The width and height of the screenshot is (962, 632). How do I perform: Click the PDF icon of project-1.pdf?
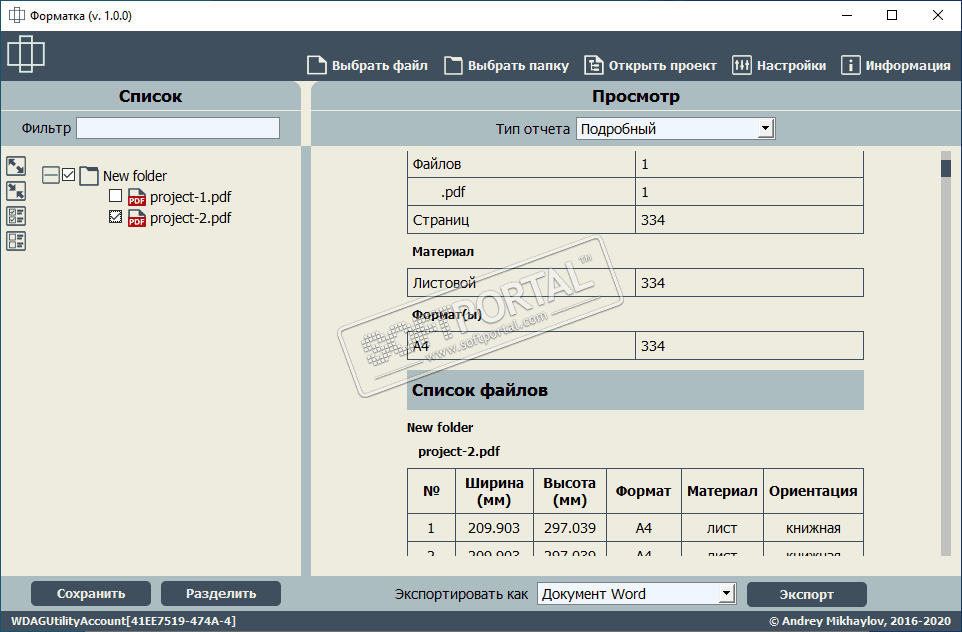point(136,197)
